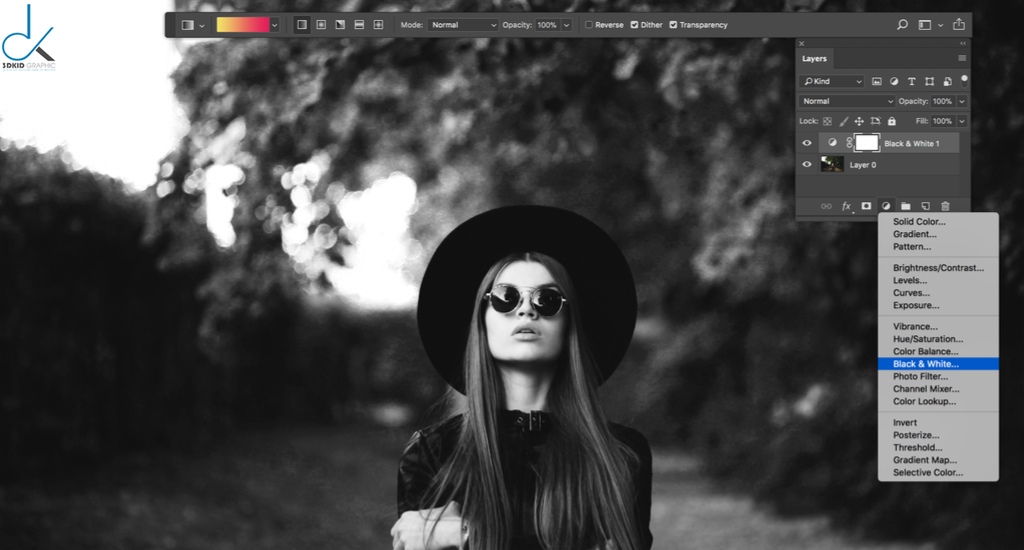Click the delete layer trash icon
This screenshot has width=1024, height=550.
pyautogui.click(x=945, y=206)
